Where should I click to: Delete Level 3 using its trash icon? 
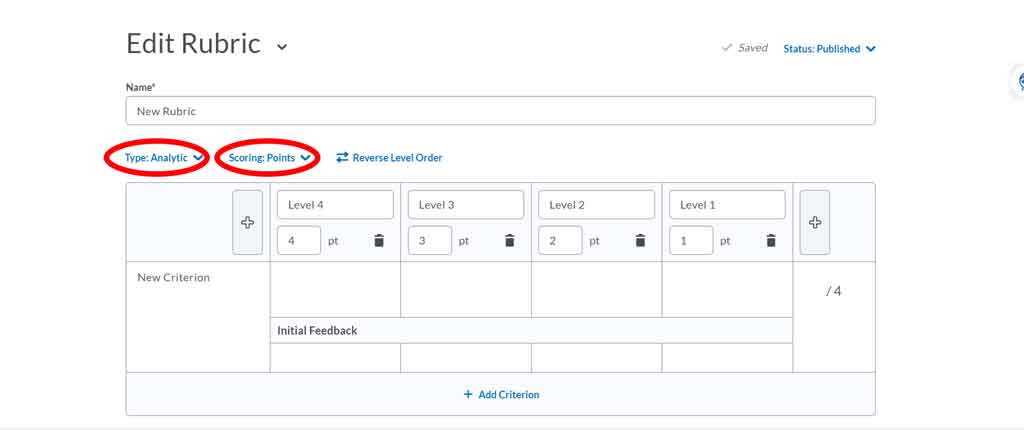point(509,241)
